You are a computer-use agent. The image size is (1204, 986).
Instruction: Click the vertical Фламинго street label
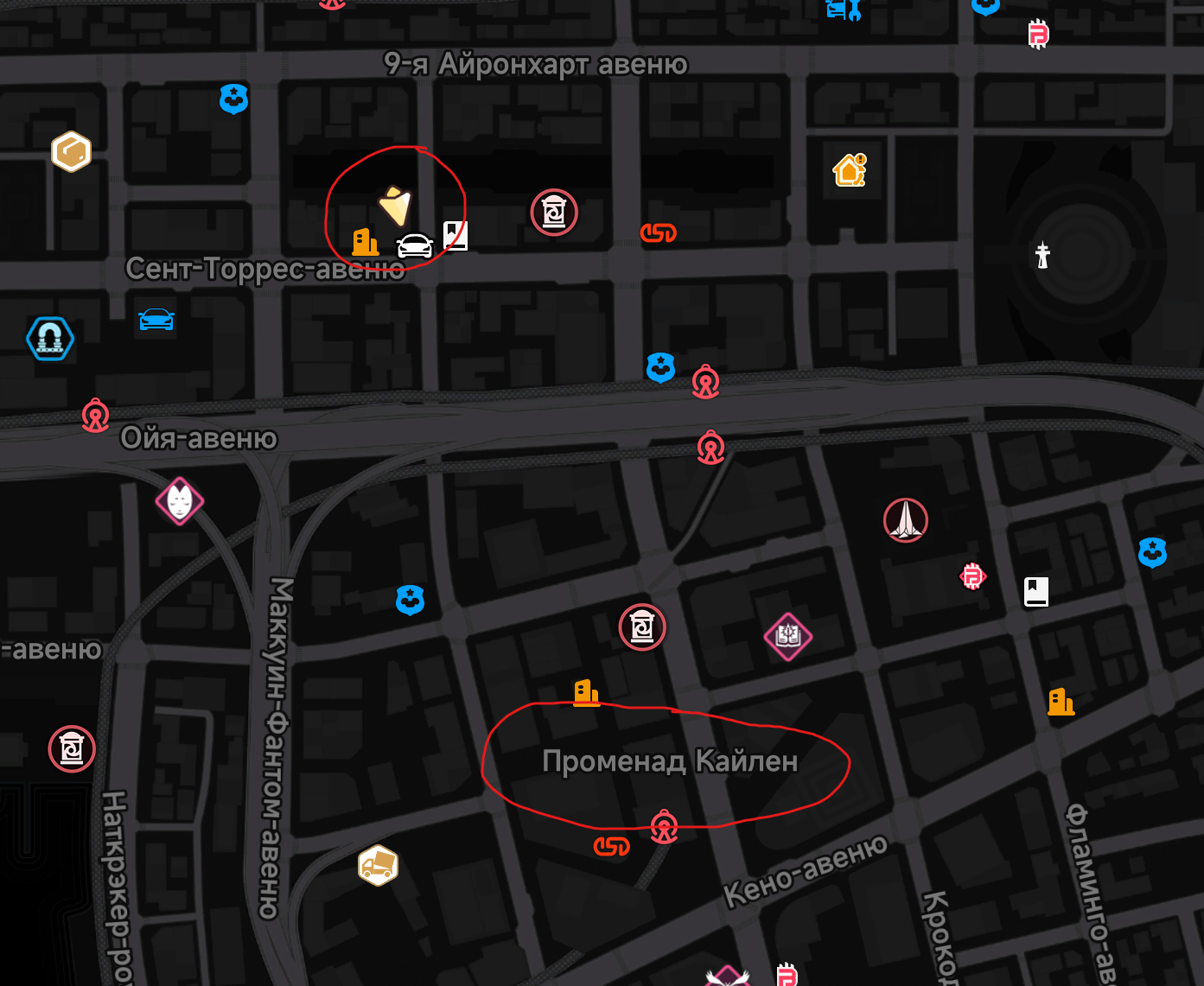tap(1091, 894)
